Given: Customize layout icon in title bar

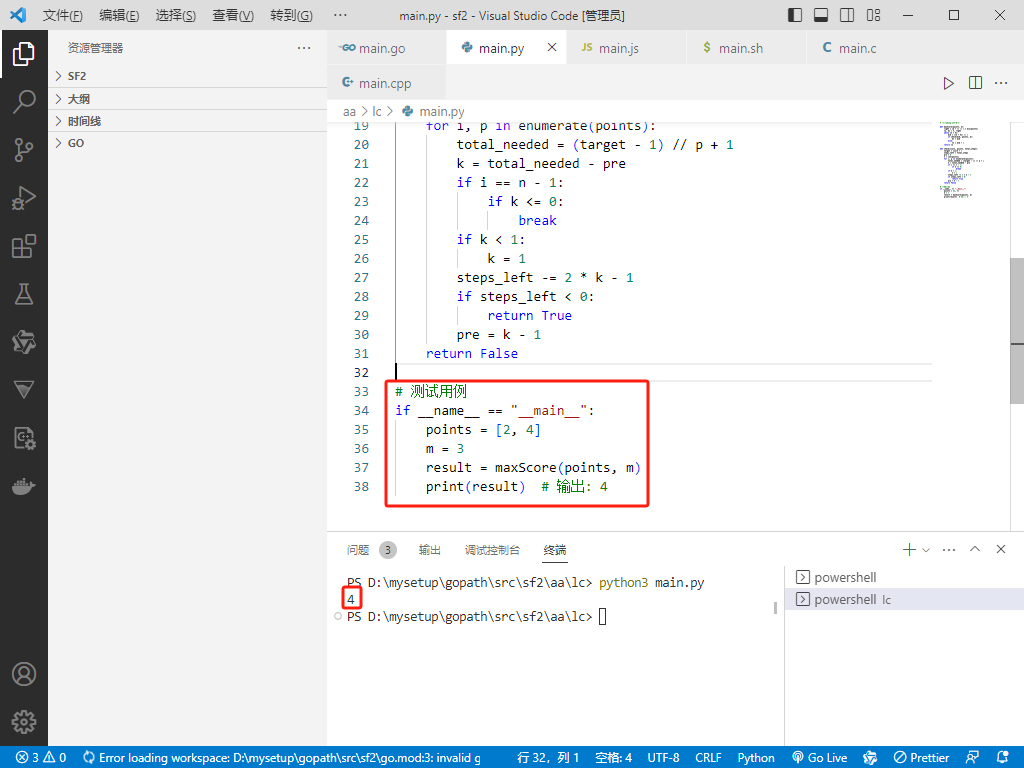Looking at the screenshot, I should 873,15.
